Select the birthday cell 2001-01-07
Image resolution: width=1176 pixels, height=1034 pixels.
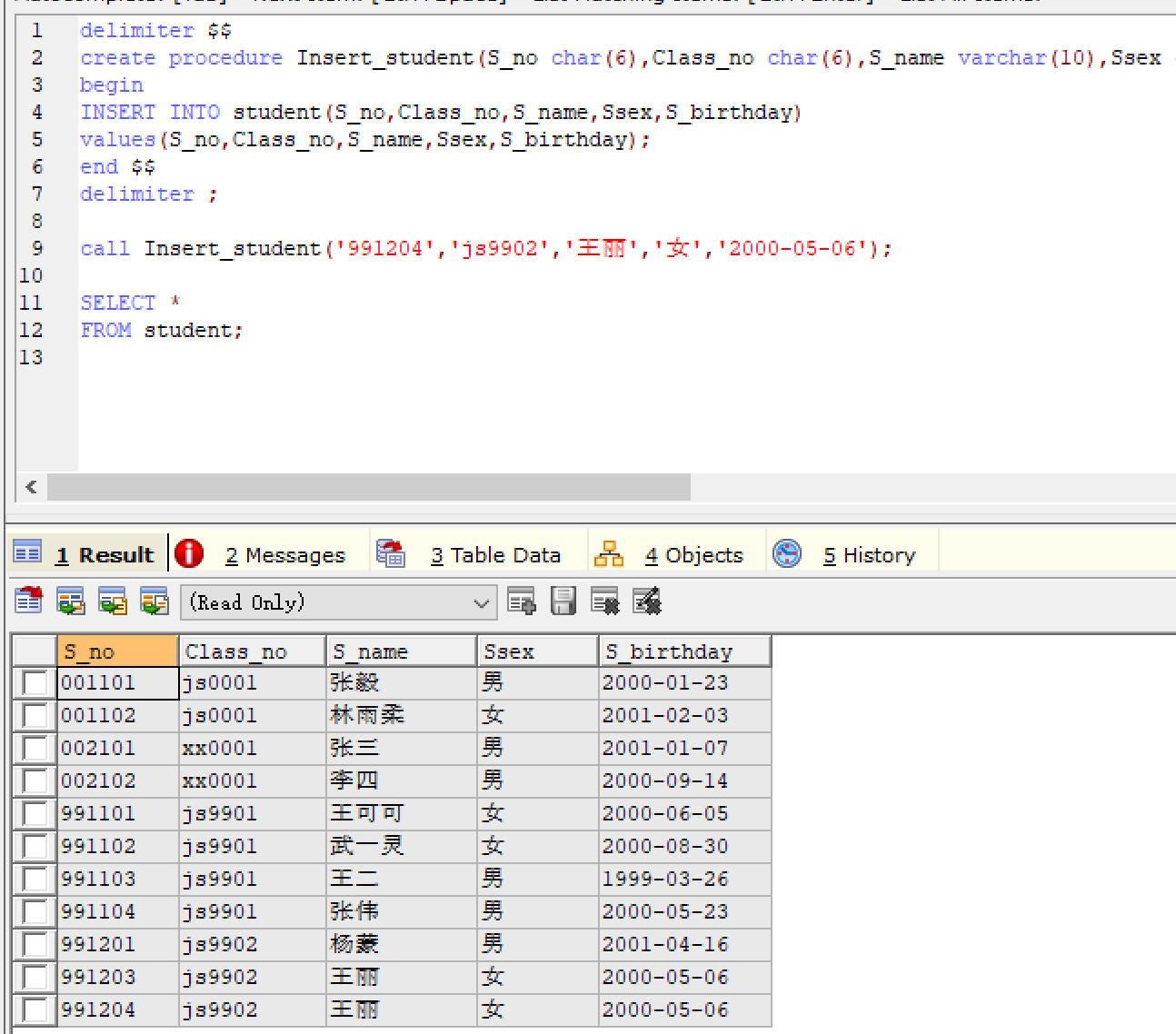(685, 749)
